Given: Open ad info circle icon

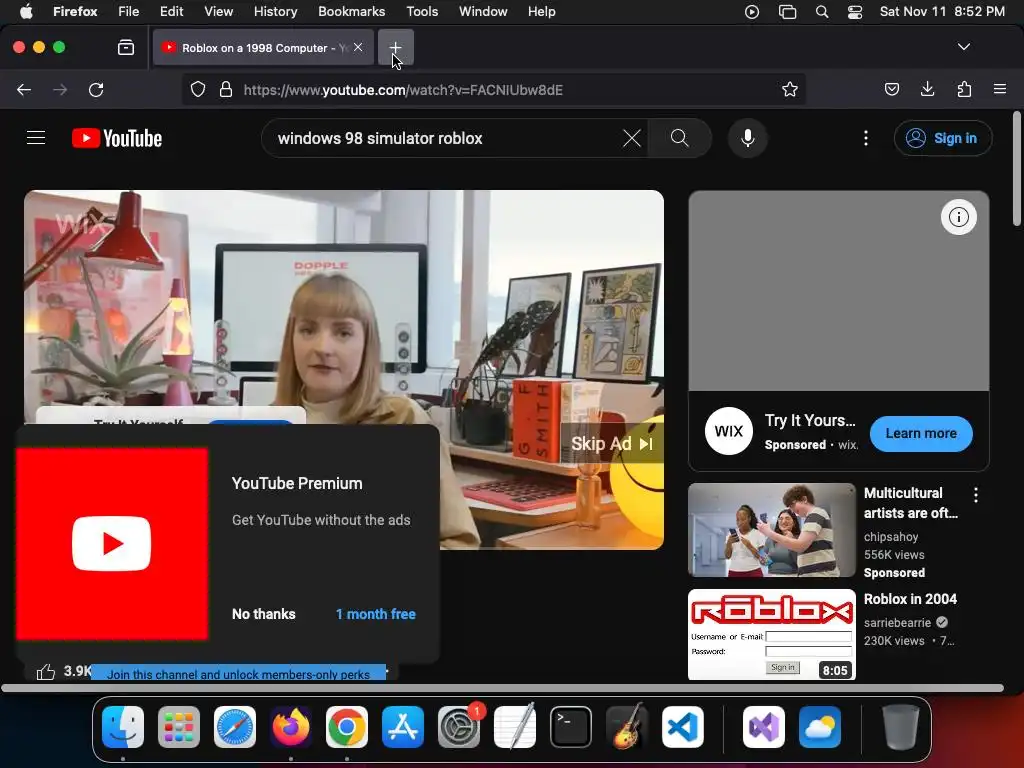Looking at the screenshot, I should coord(959,217).
